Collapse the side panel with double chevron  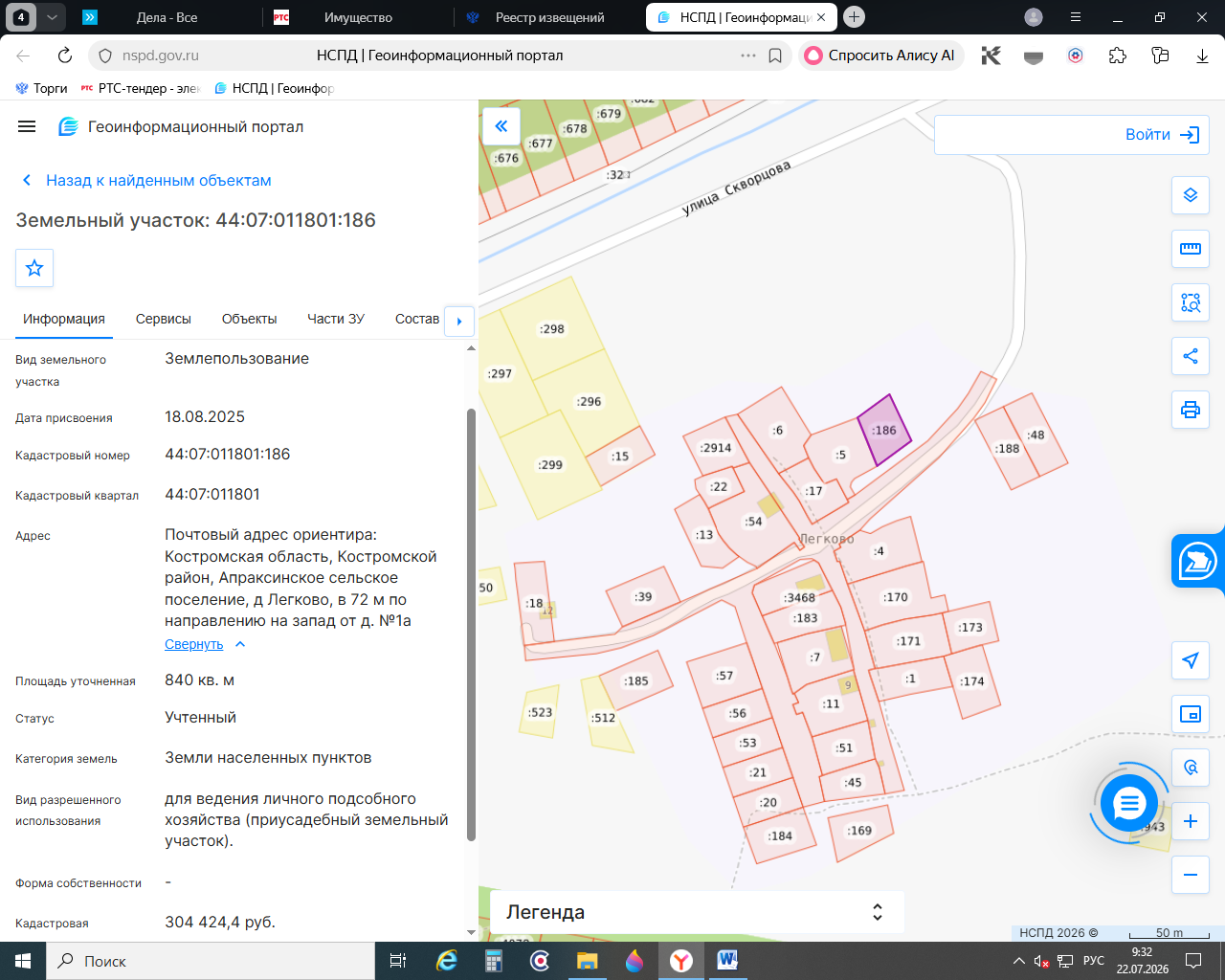(x=501, y=125)
